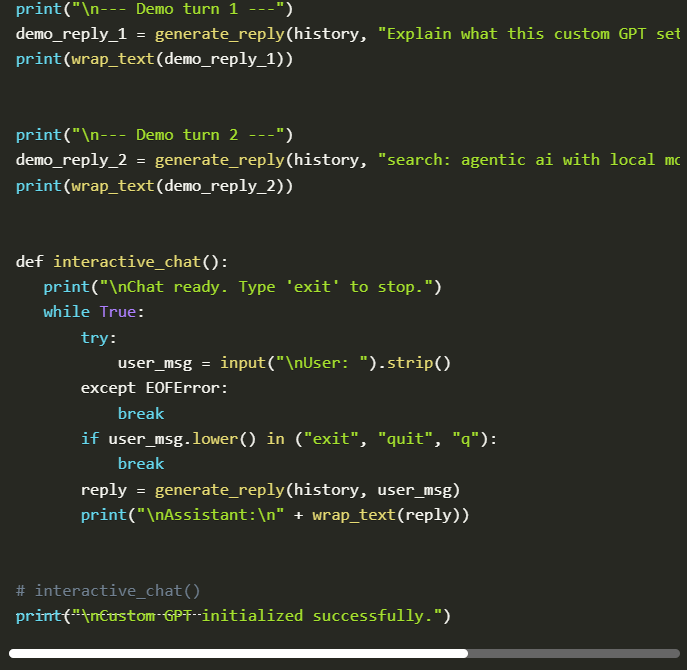
Task: Click the commented-out interactive_chat() line
Action: [108, 591]
